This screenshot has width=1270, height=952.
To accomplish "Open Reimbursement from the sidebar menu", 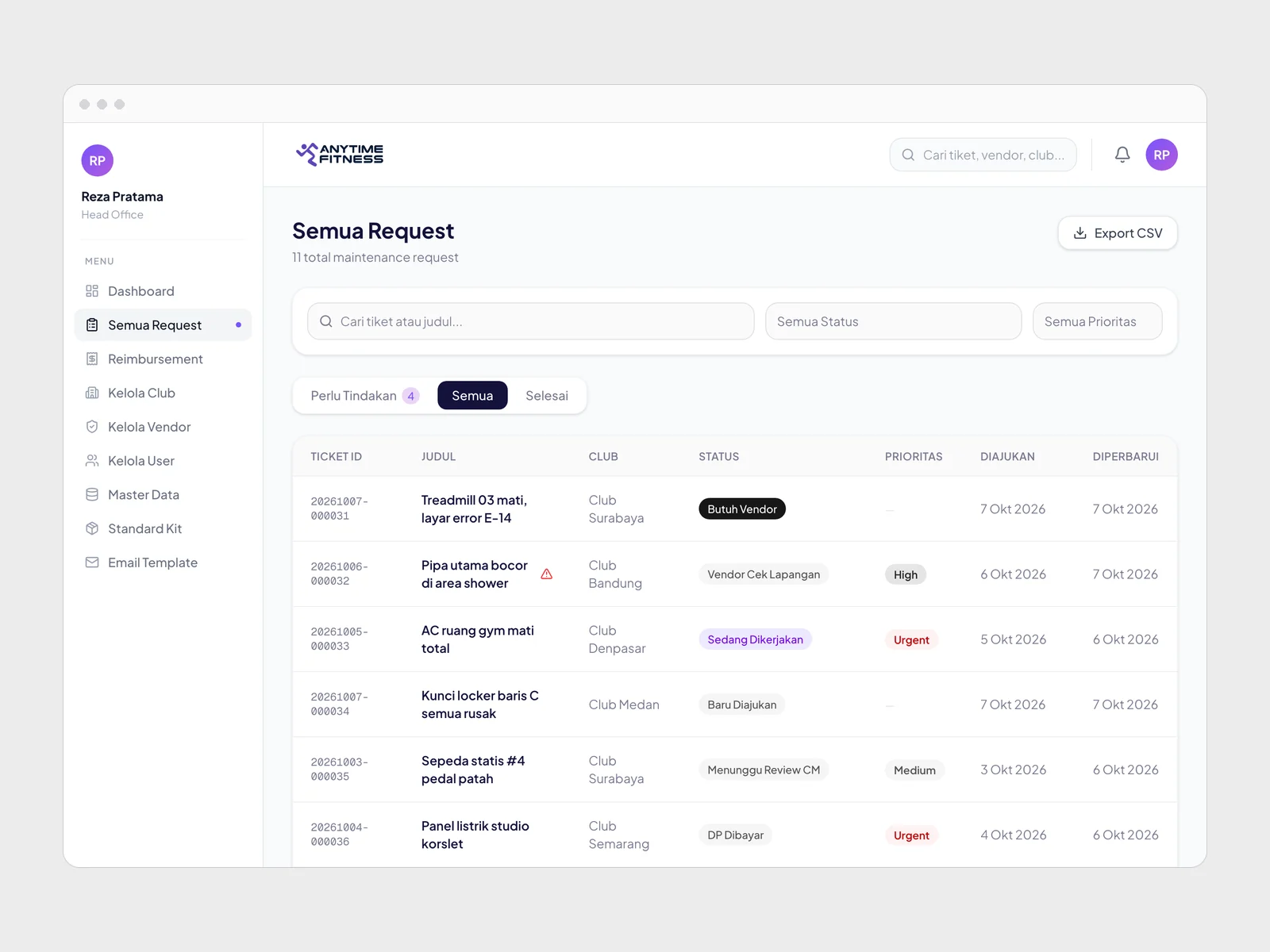I will [x=163, y=359].
